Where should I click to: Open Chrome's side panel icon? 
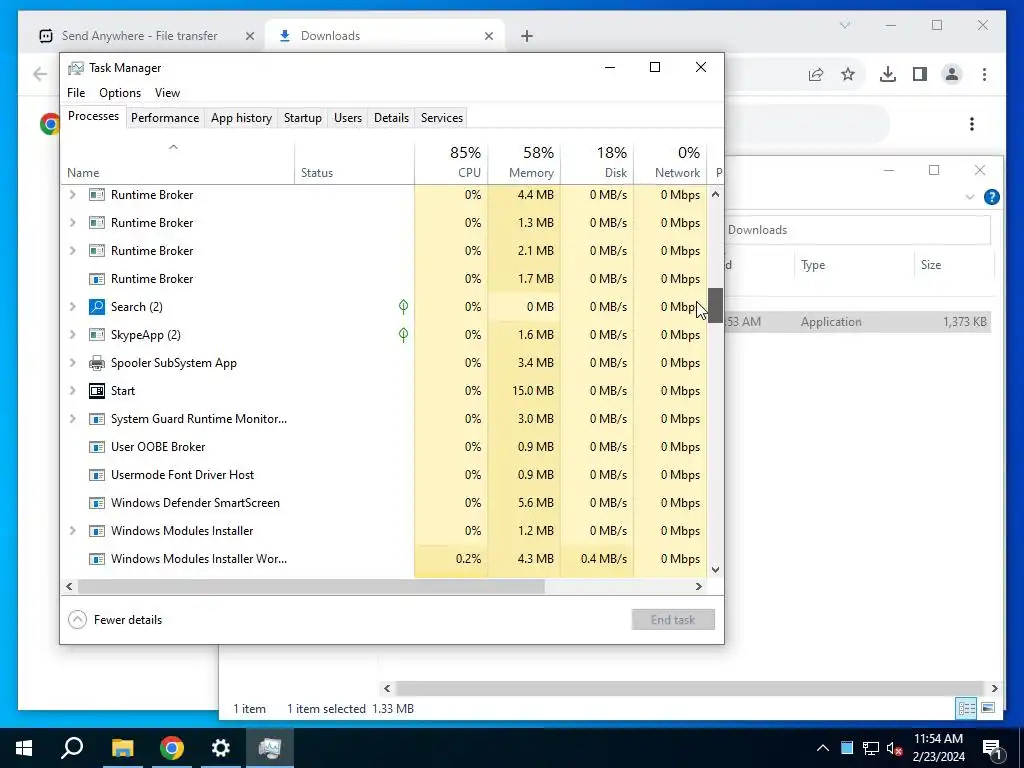coord(920,74)
